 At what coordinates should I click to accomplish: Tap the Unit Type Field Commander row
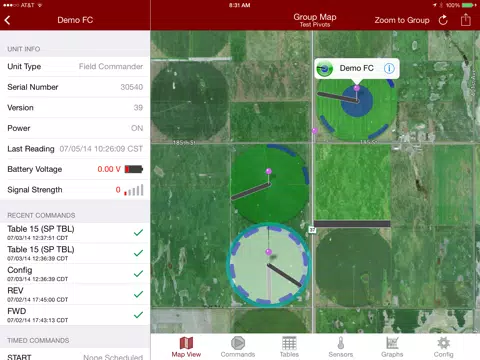point(75,67)
